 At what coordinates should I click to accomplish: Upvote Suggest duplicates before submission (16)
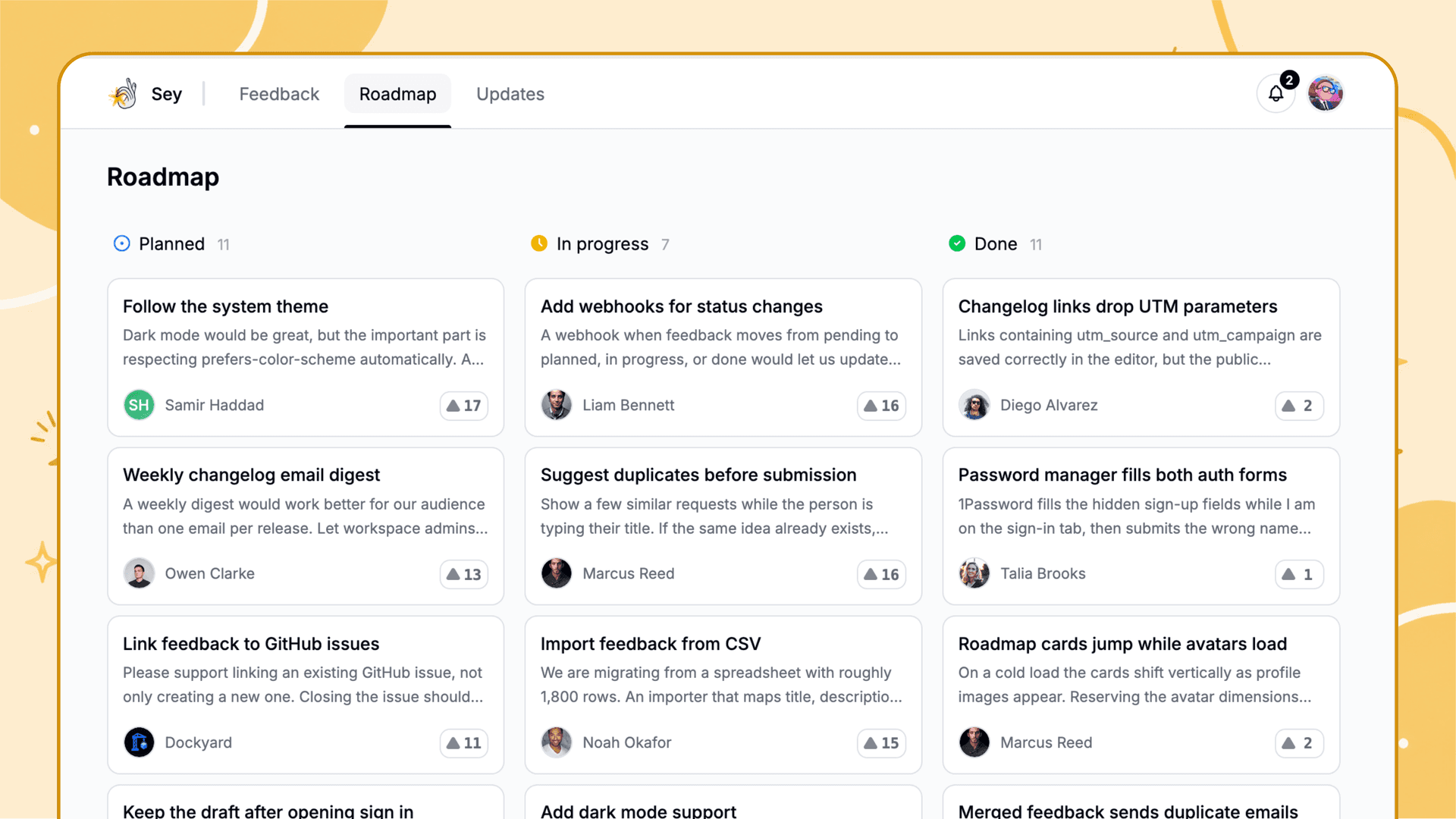[x=881, y=575]
